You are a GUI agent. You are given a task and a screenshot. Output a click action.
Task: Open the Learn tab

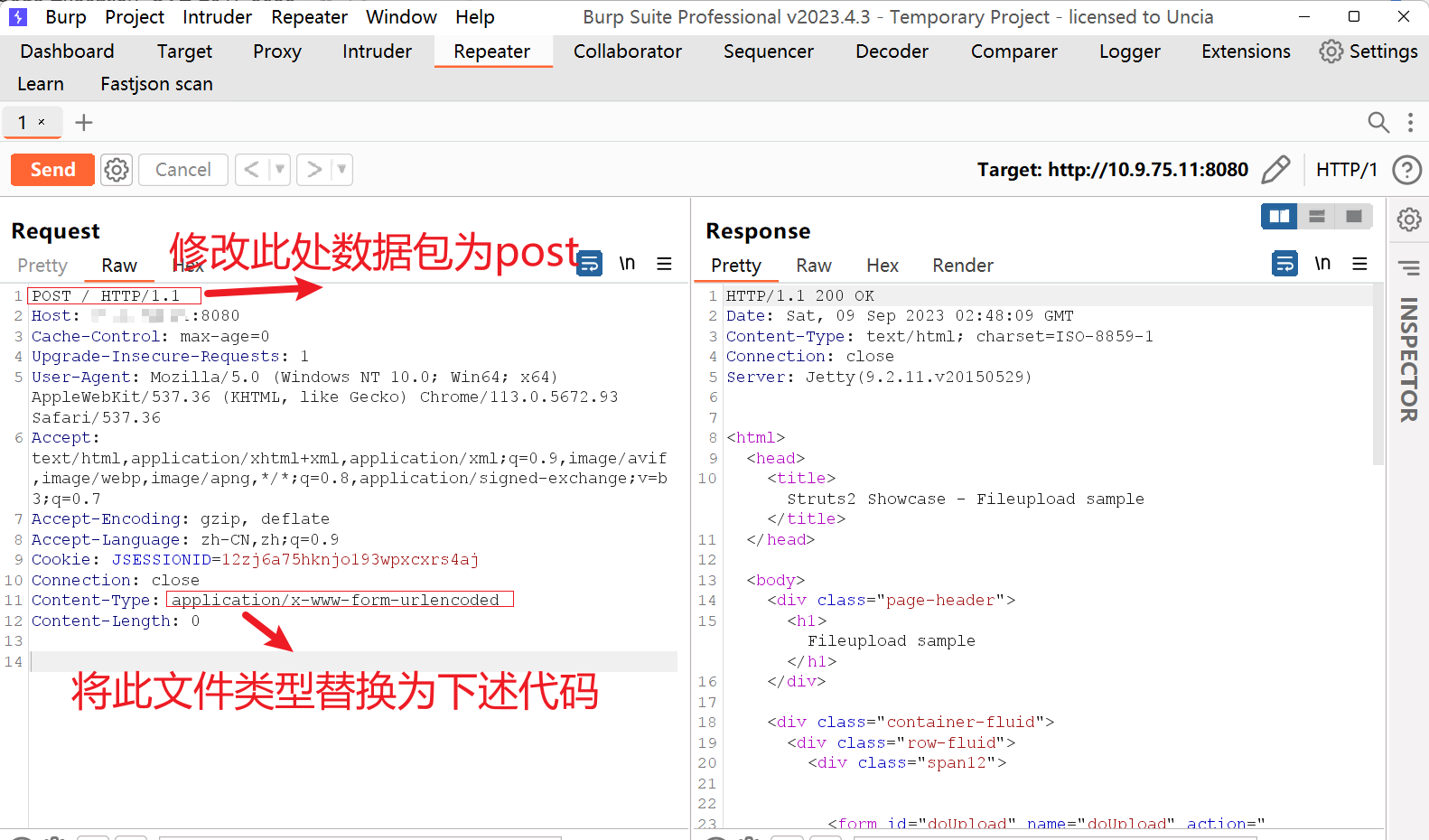[x=41, y=84]
